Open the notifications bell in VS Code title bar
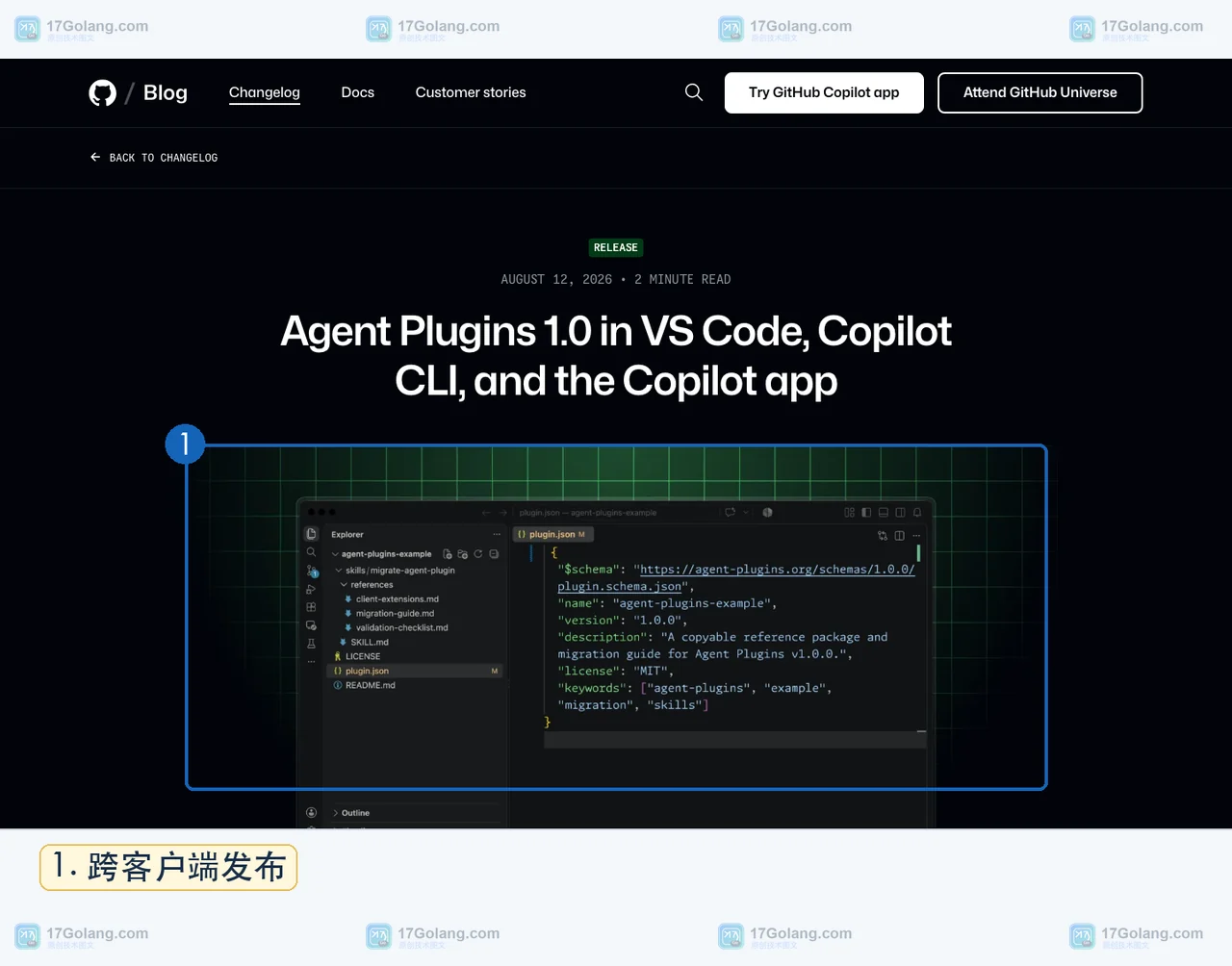 [917, 513]
